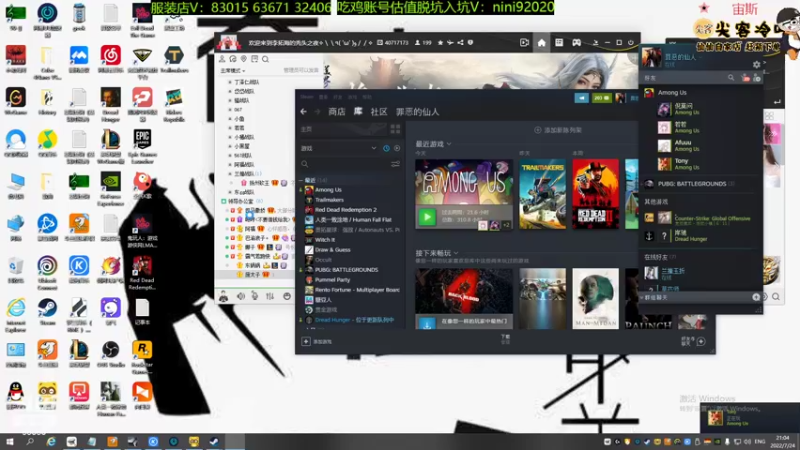Open the 主席模式 dropdown in chat-room sidebar
This screenshot has width=800, height=450.
pyautogui.click(x=233, y=70)
